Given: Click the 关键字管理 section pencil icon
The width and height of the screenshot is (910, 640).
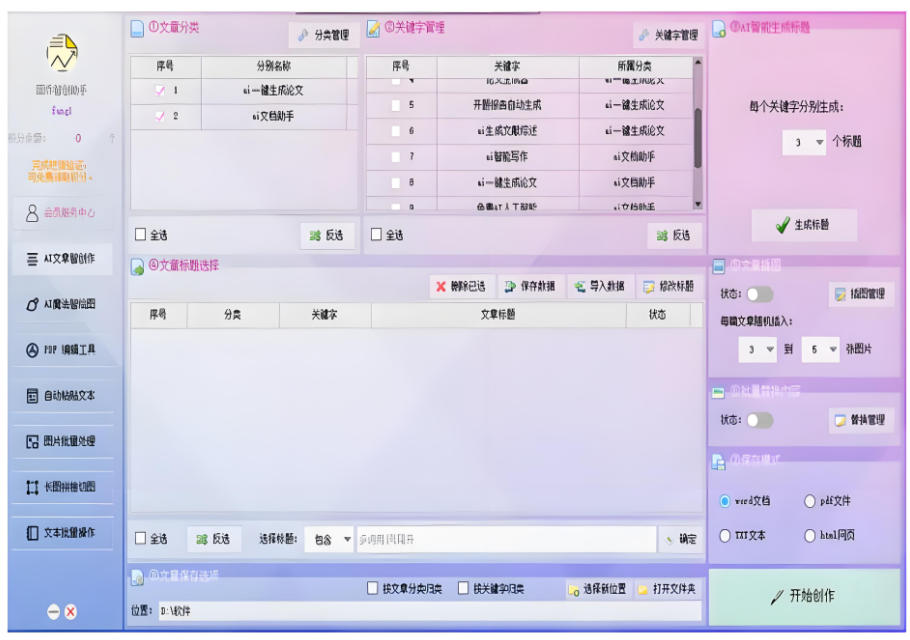Looking at the screenshot, I should coord(374,28).
